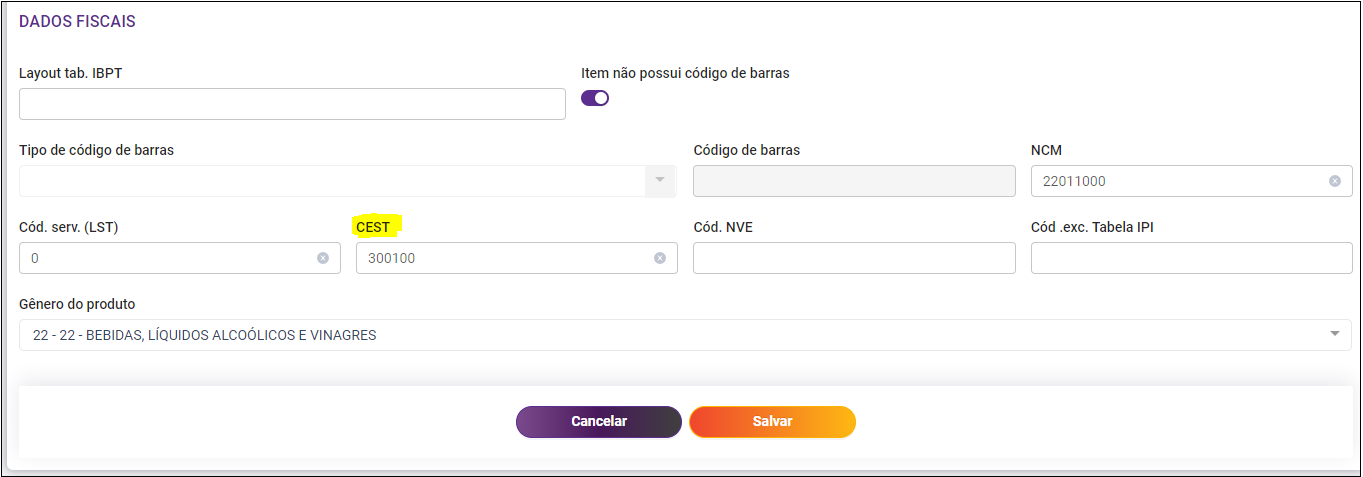Focus the Layout tab. IBPT input
Screen dimensions: 1363x477
[x=292, y=104]
